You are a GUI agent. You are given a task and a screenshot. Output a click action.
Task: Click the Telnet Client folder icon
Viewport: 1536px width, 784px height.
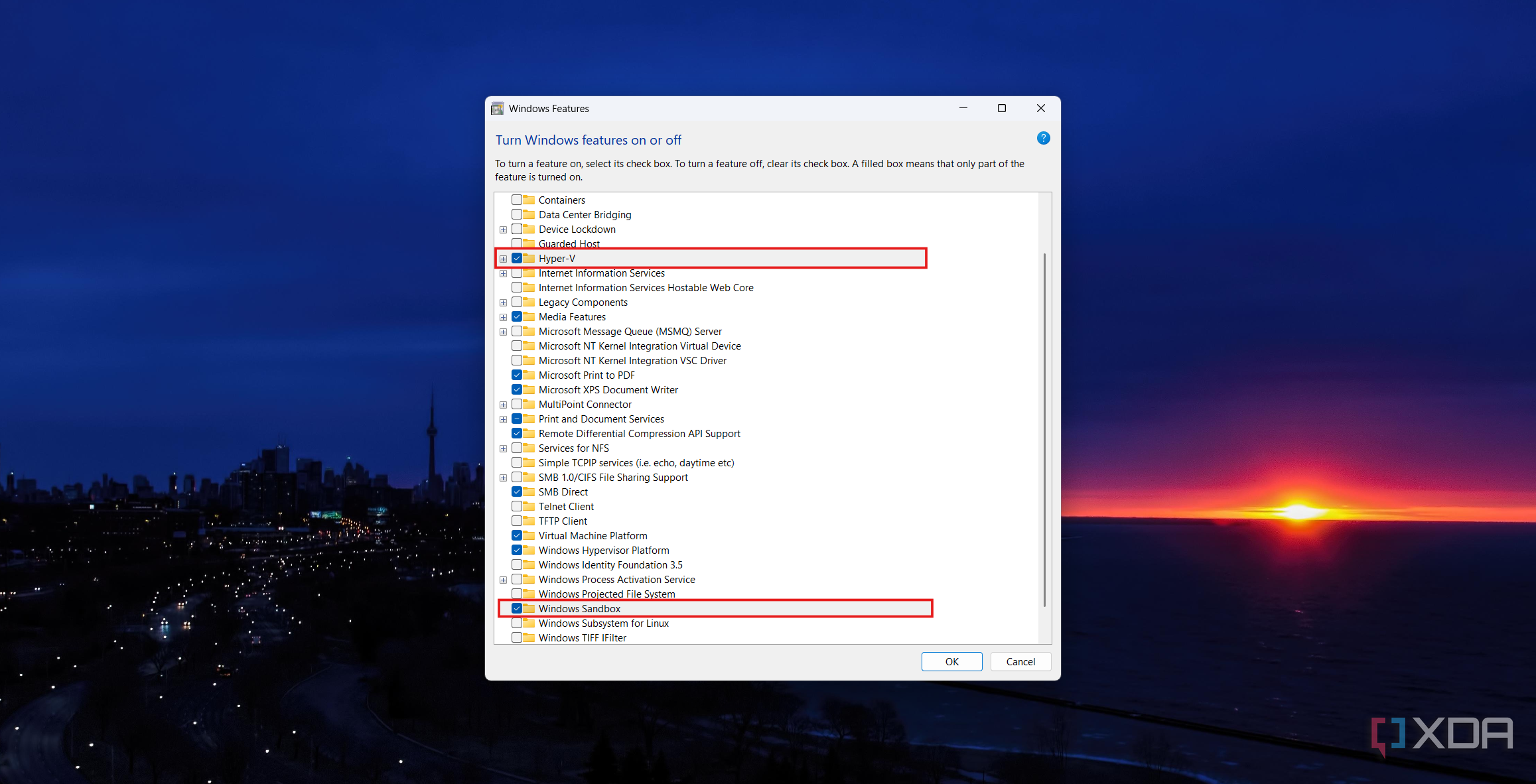tap(529, 506)
